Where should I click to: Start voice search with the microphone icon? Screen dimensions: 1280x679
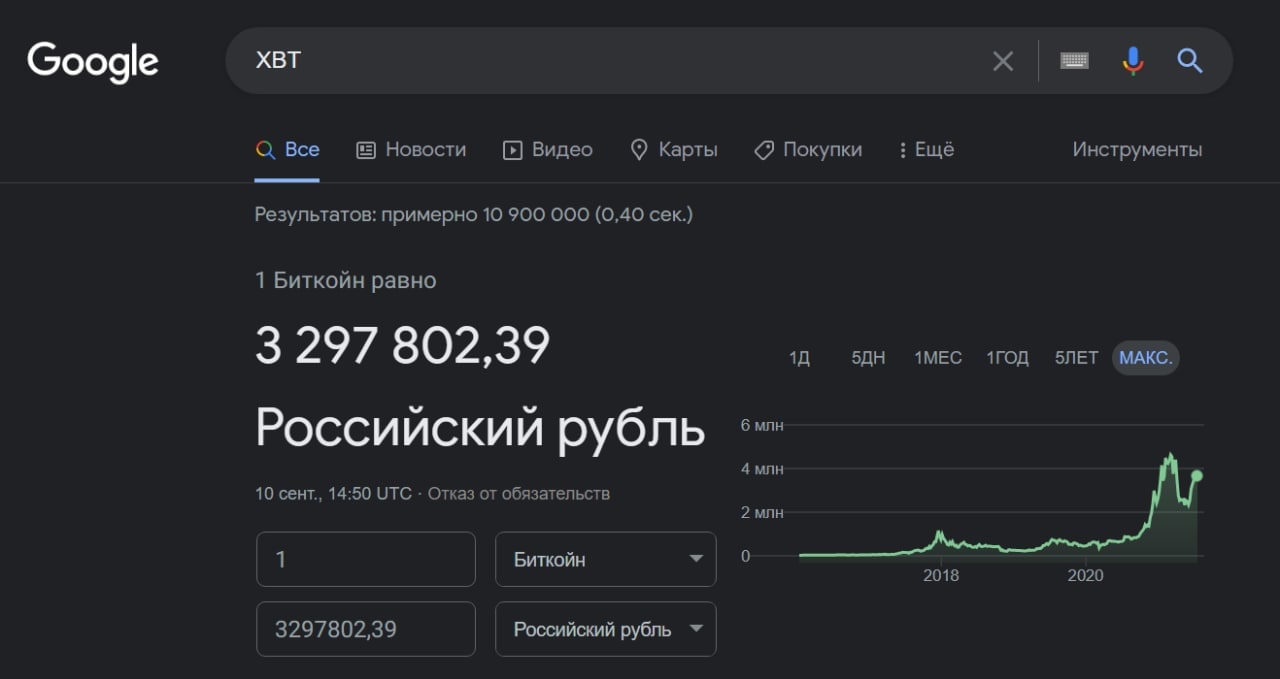1132,61
